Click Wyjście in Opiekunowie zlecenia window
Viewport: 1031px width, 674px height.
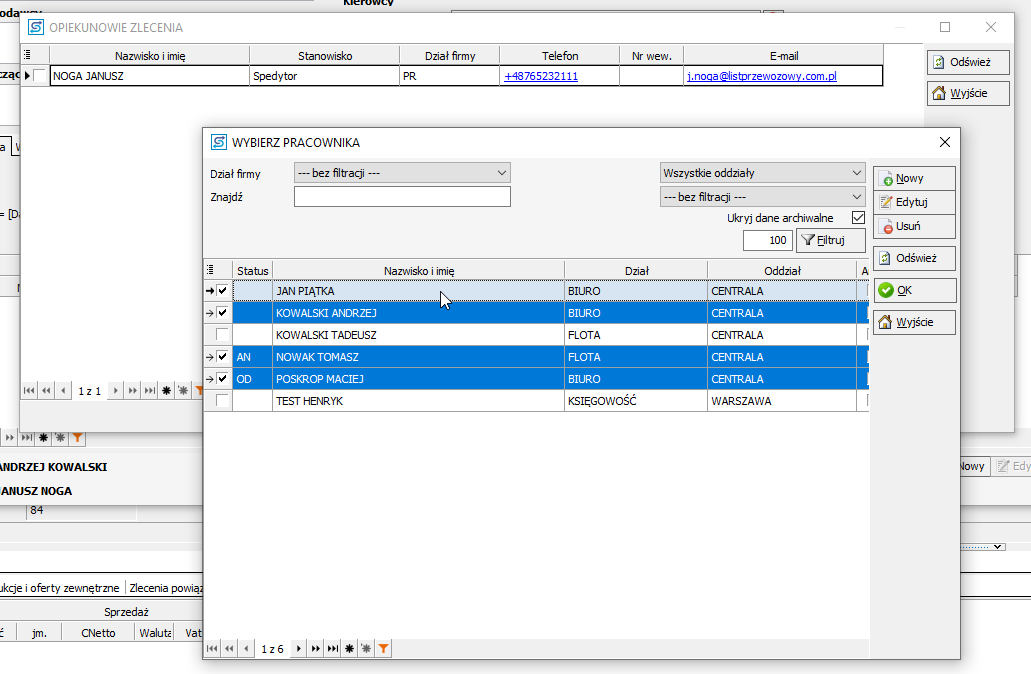coord(969,93)
